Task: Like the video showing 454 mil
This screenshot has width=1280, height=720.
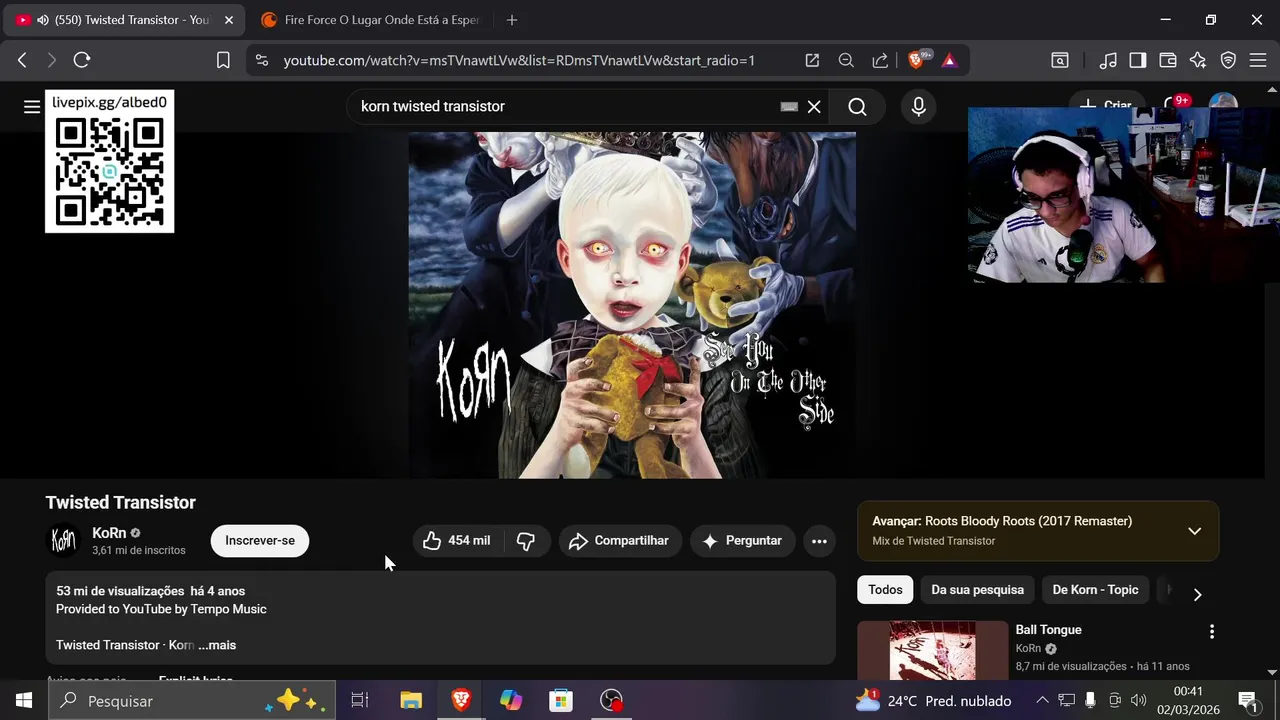Action: 457,541
